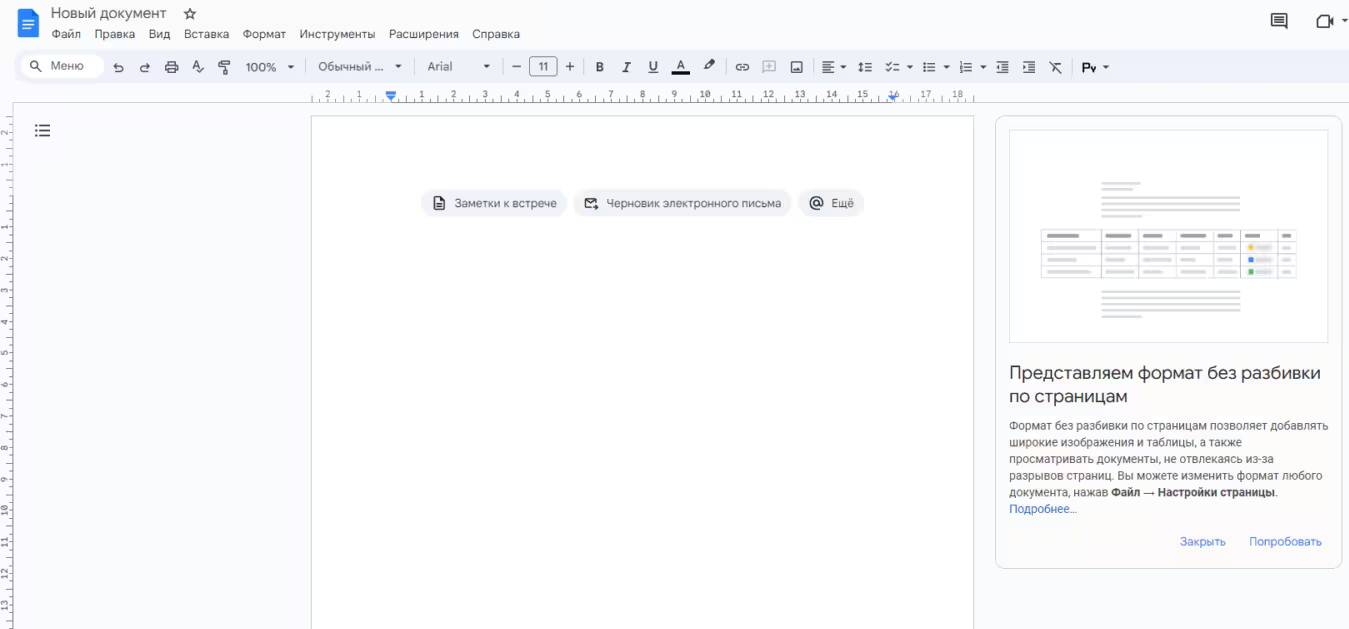Open the Справка menu
The image size is (1349, 629).
tap(496, 34)
